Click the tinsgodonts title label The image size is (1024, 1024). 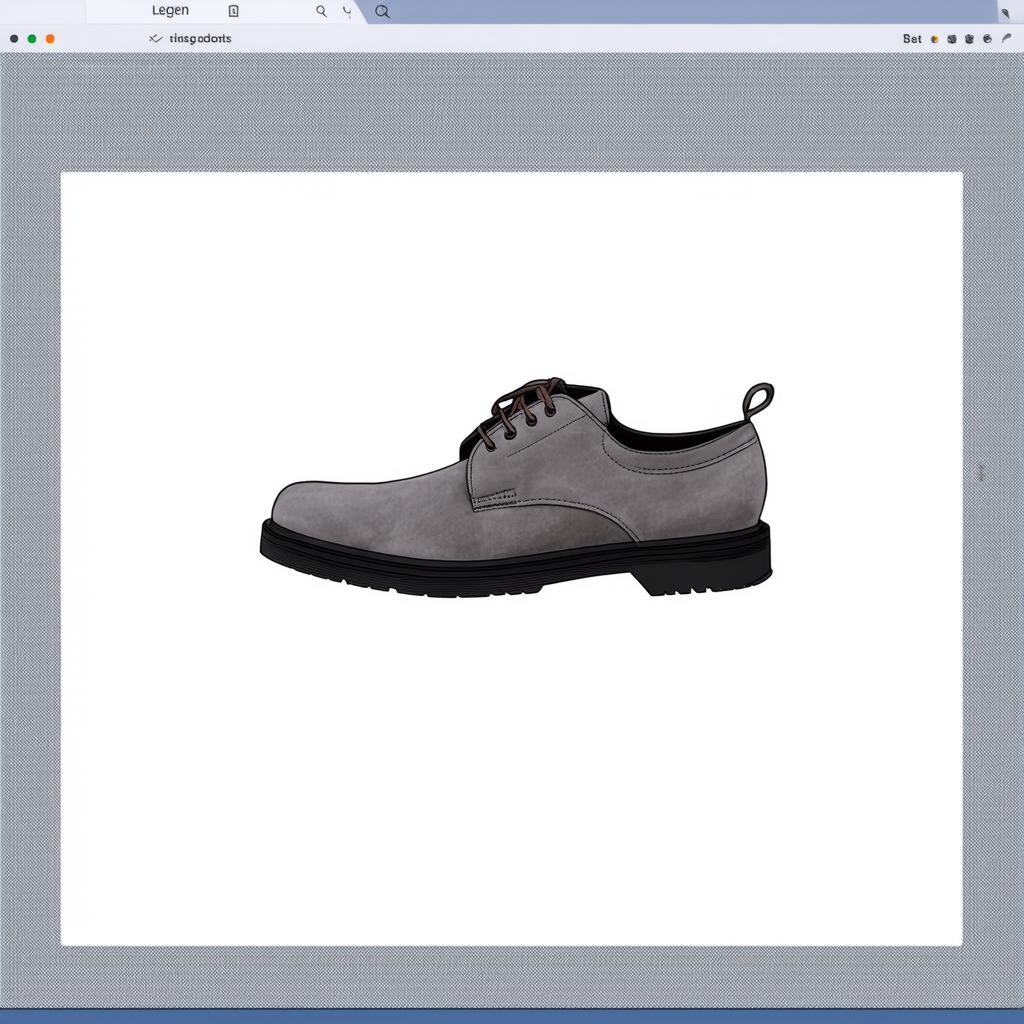point(200,38)
